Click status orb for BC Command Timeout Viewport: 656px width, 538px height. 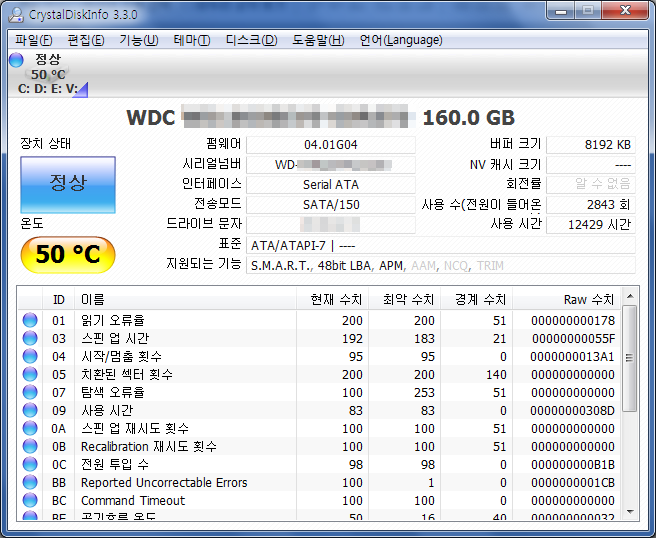click(x=30, y=500)
